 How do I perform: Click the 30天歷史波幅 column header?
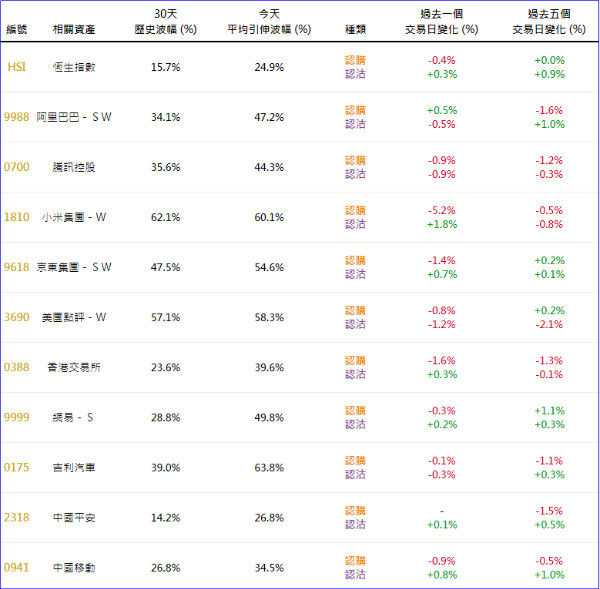click(x=165, y=22)
